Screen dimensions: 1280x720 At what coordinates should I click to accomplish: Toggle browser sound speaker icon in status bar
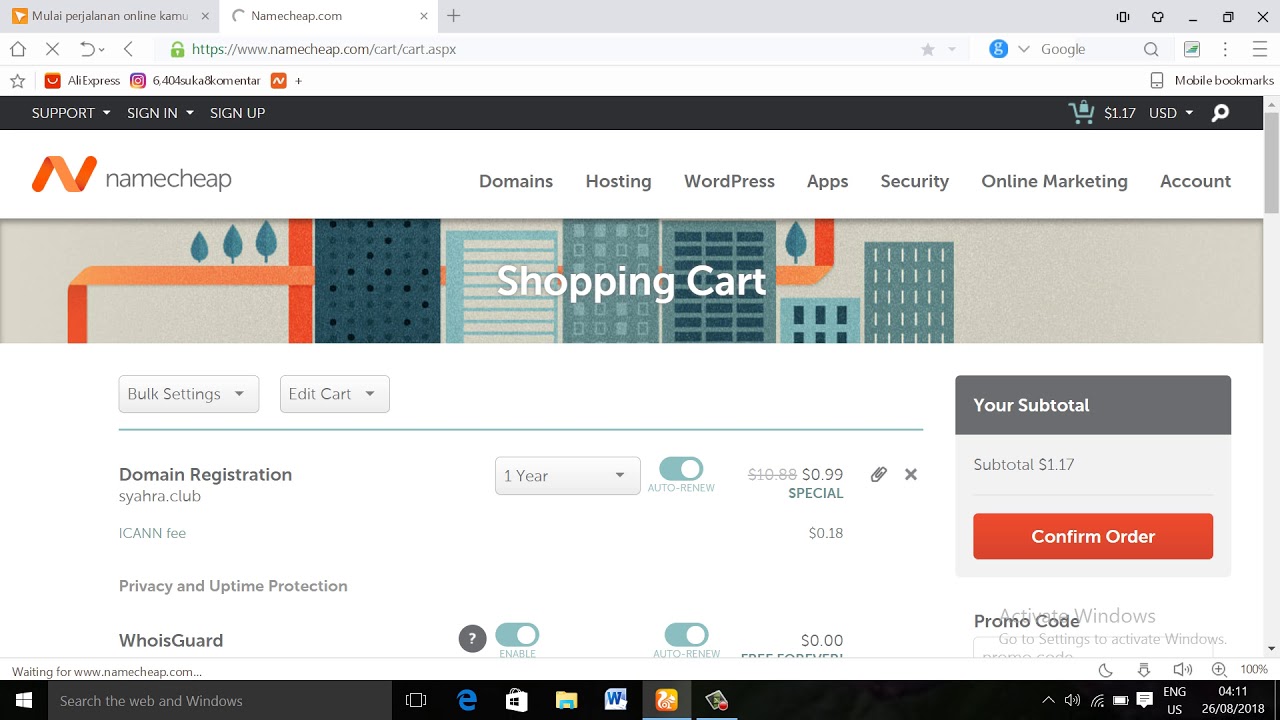[1182, 669]
